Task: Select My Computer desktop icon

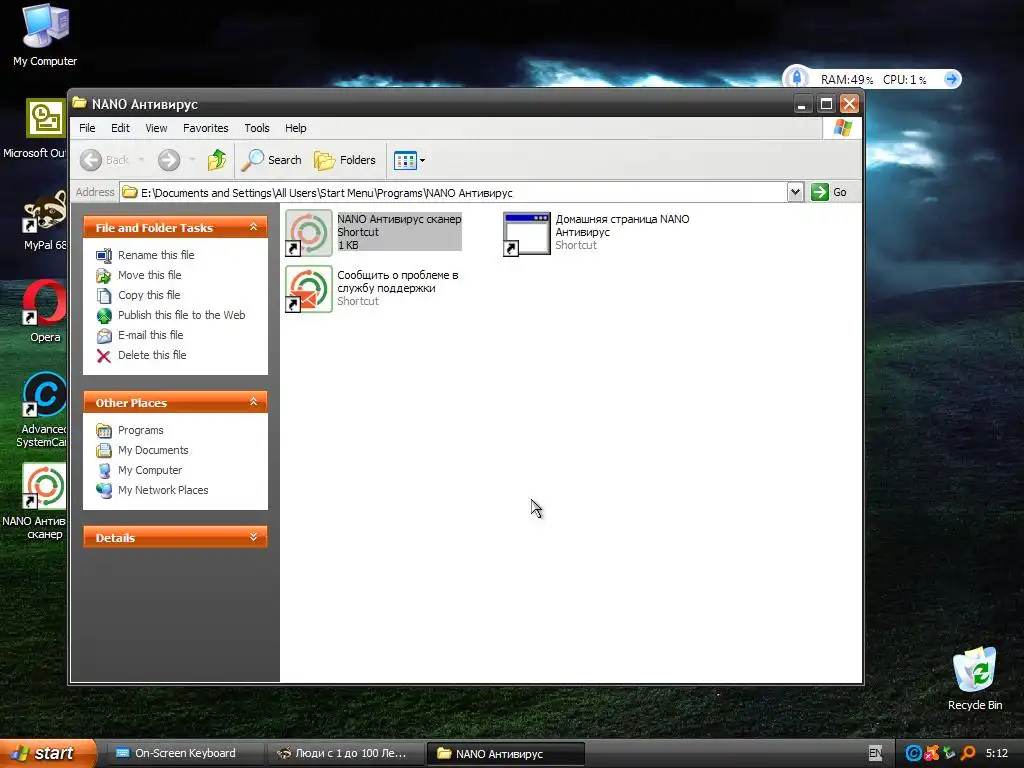Action: pos(45,35)
